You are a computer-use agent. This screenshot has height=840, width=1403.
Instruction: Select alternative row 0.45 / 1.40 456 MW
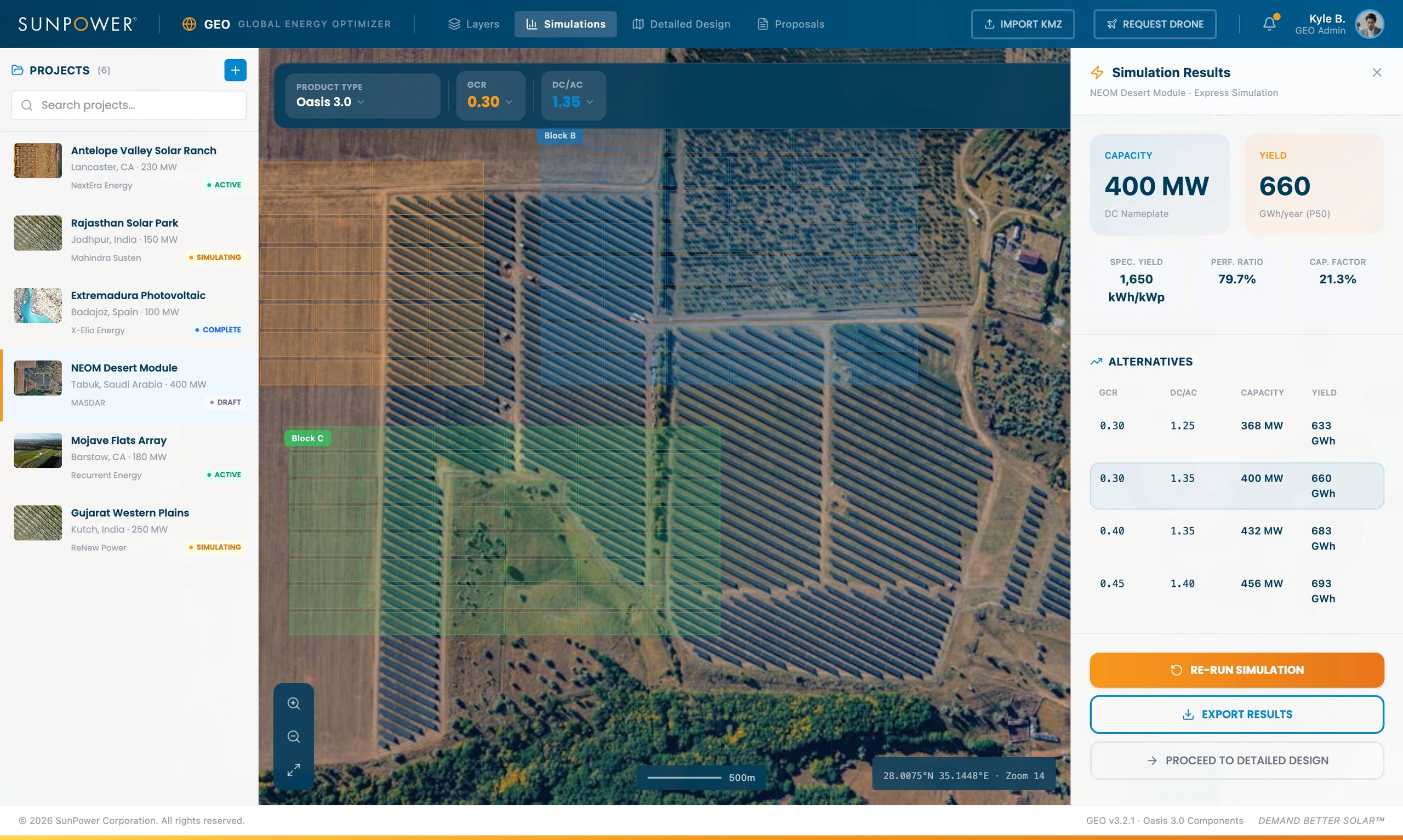tap(1236, 591)
